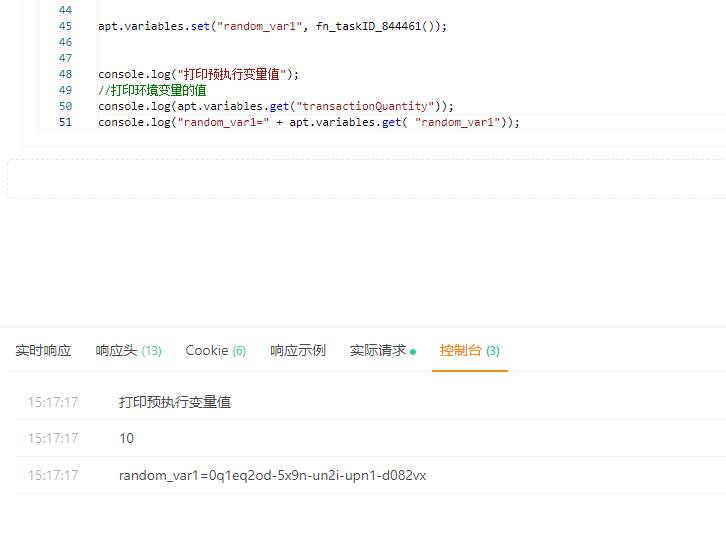Open the 实时响应 tab
Screen dimensions: 726x535
click(x=43, y=351)
